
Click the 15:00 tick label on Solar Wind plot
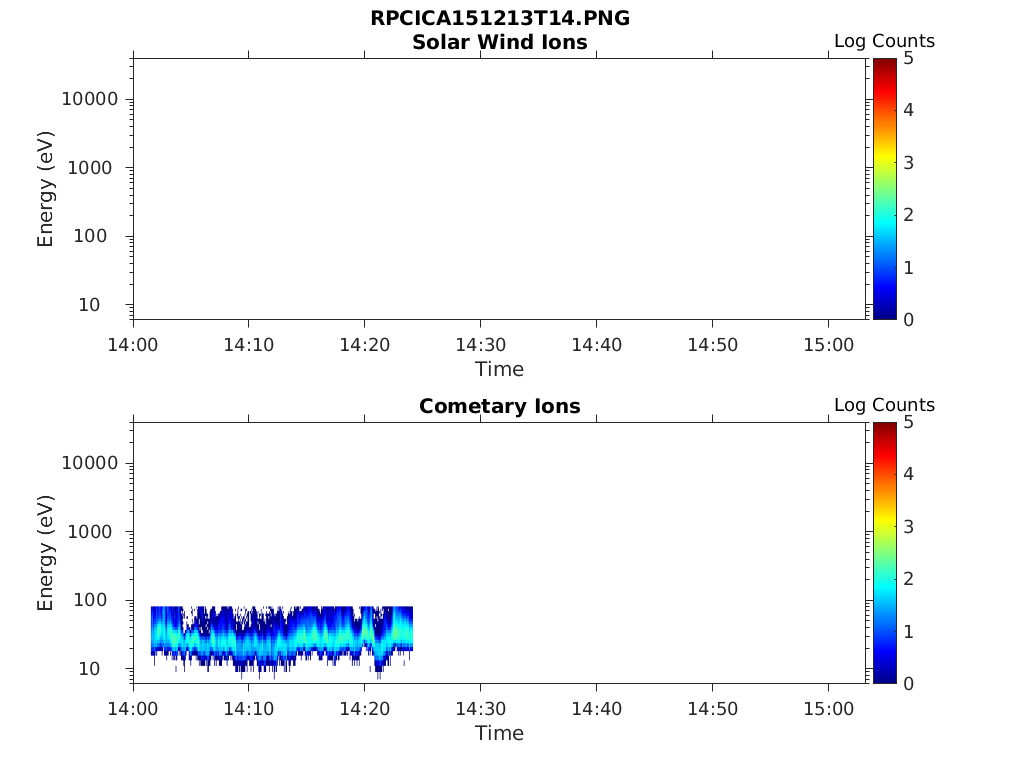pyautogui.click(x=828, y=345)
